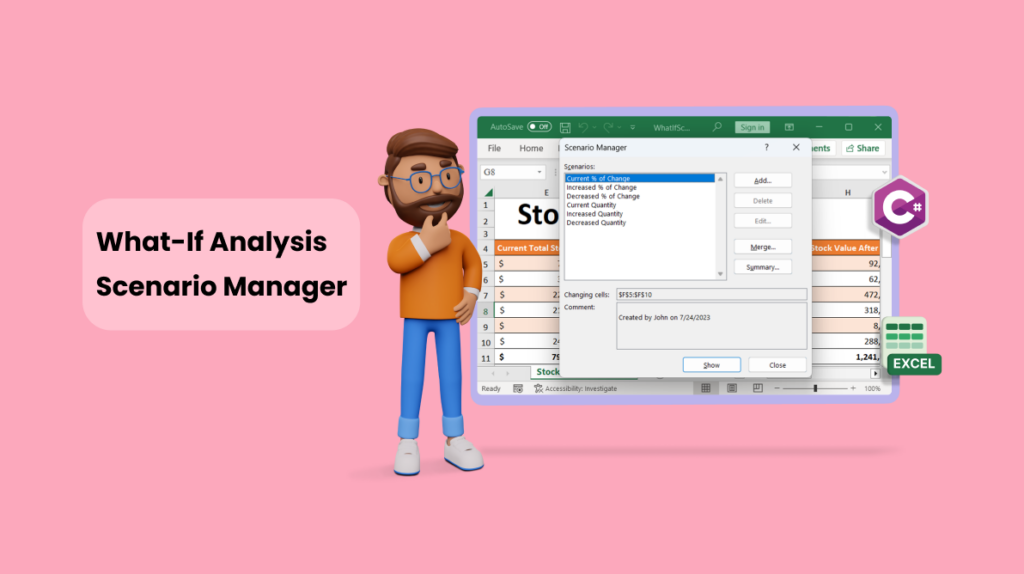Viewport: 1024px width, 574px height.
Task: Click zoom in plus button
Action: tap(853, 389)
